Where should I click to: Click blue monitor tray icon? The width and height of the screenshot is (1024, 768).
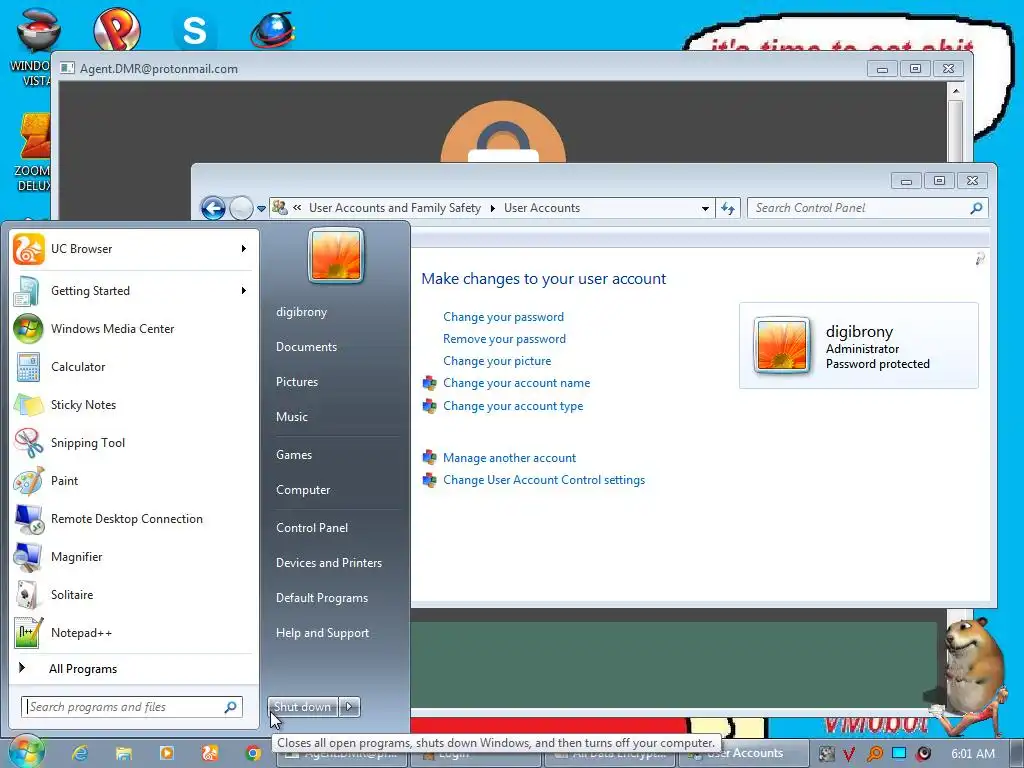pyautogui.click(x=899, y=753)
